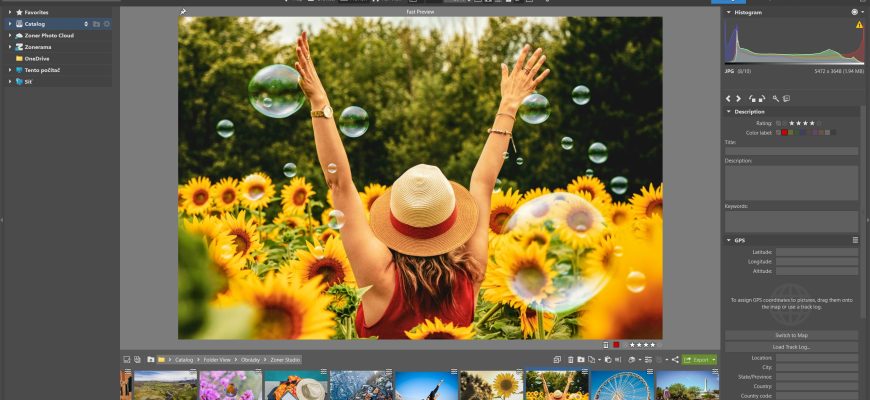The height and width of the screenshot is (400, 870).
Task: Open histogram options dropdown arrow
Action: pyautogui.click(x=863, y=12)
